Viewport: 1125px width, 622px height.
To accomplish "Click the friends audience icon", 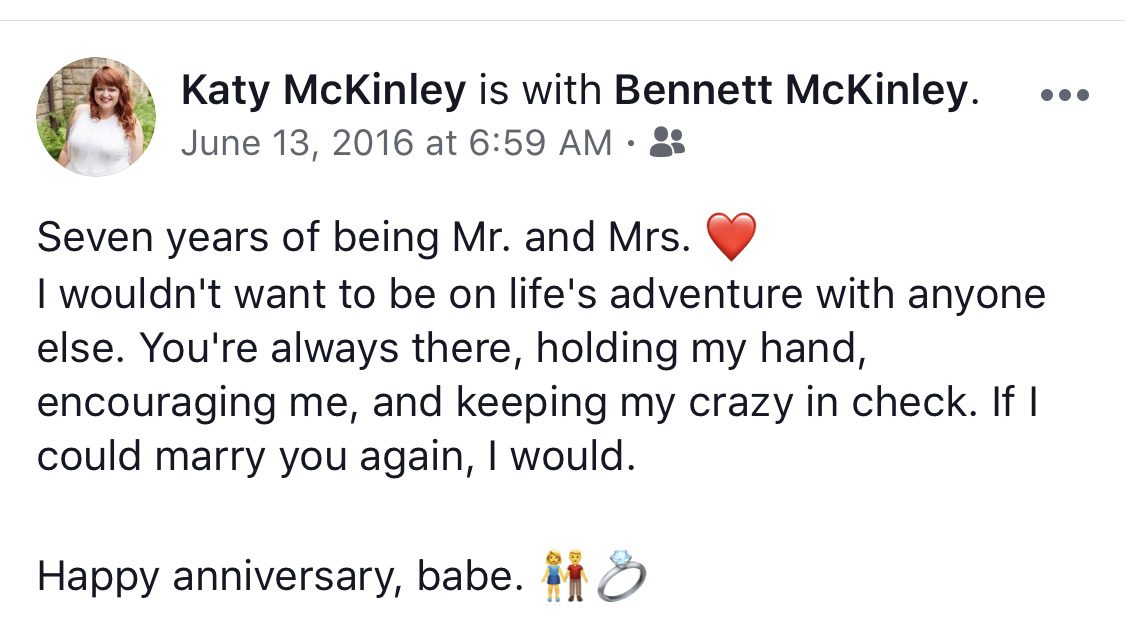I will (667, 143).
